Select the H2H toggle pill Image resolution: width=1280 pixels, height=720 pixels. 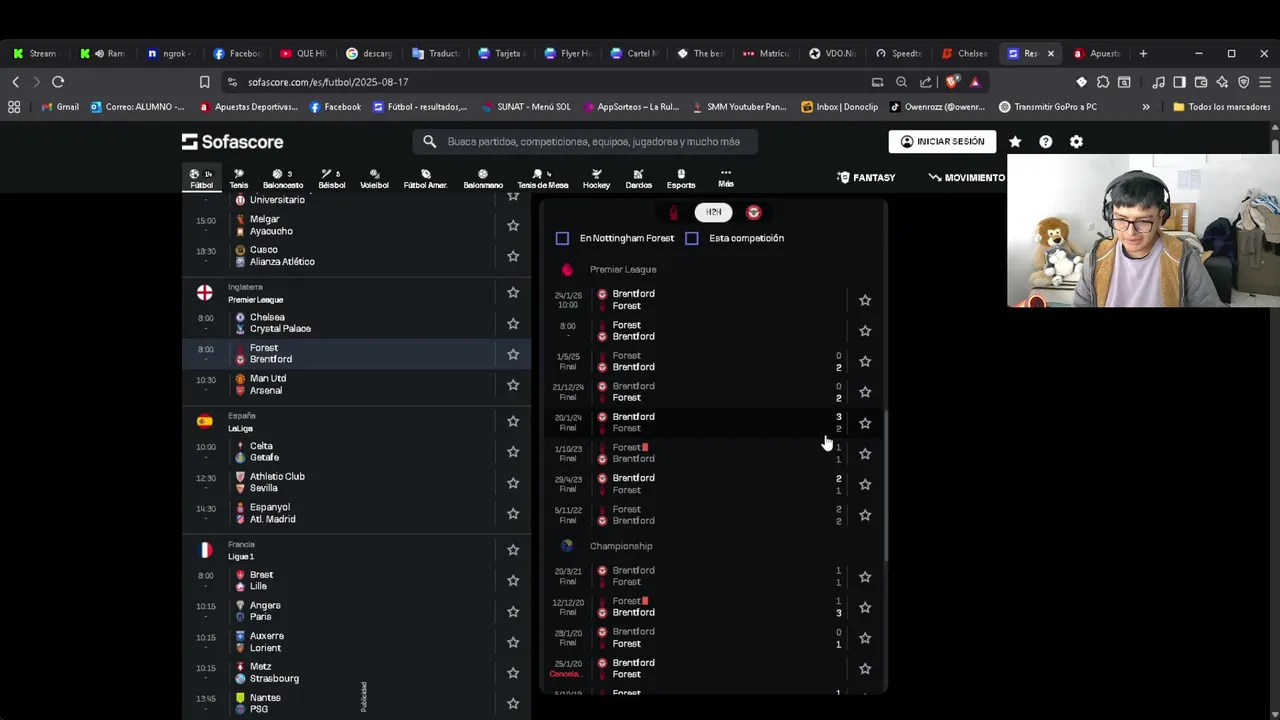click(713, 212)
